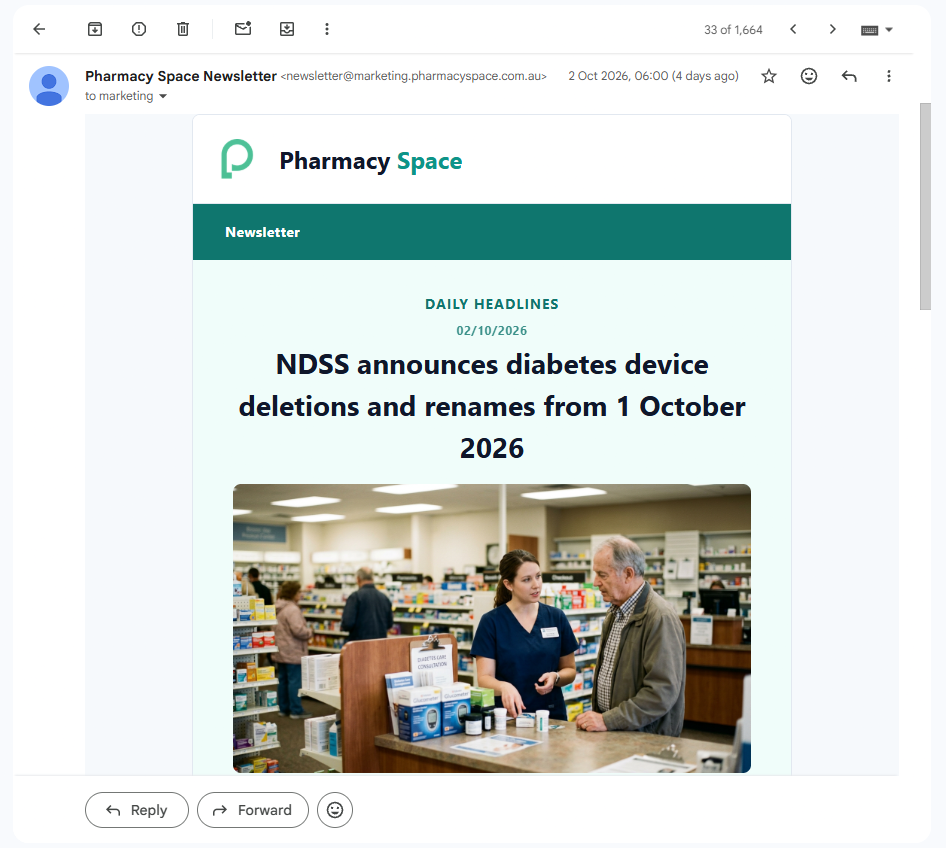This screenshot has width=946, height=848.
Task: Click the date text 02/10/2026
Action: (492, 331)
